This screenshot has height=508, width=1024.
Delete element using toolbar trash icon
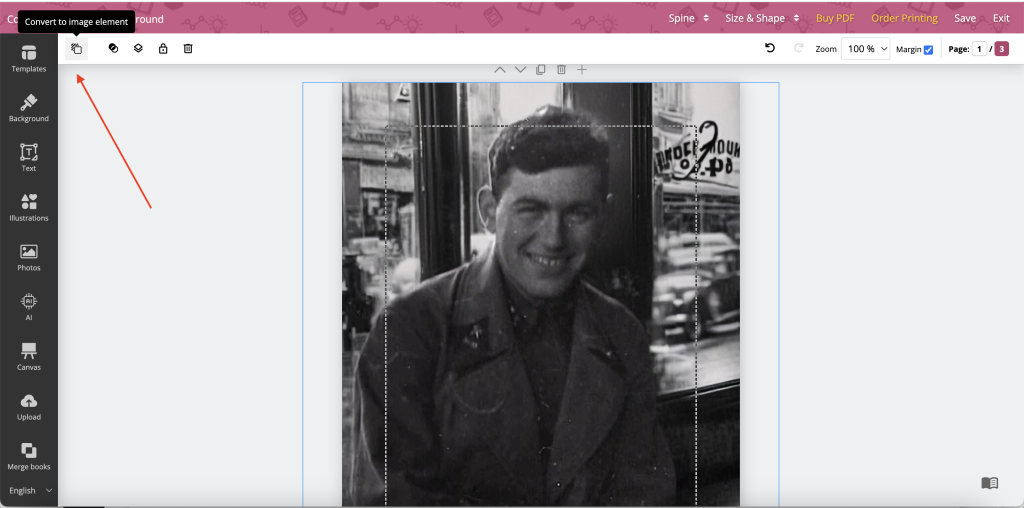click(188, 48)
